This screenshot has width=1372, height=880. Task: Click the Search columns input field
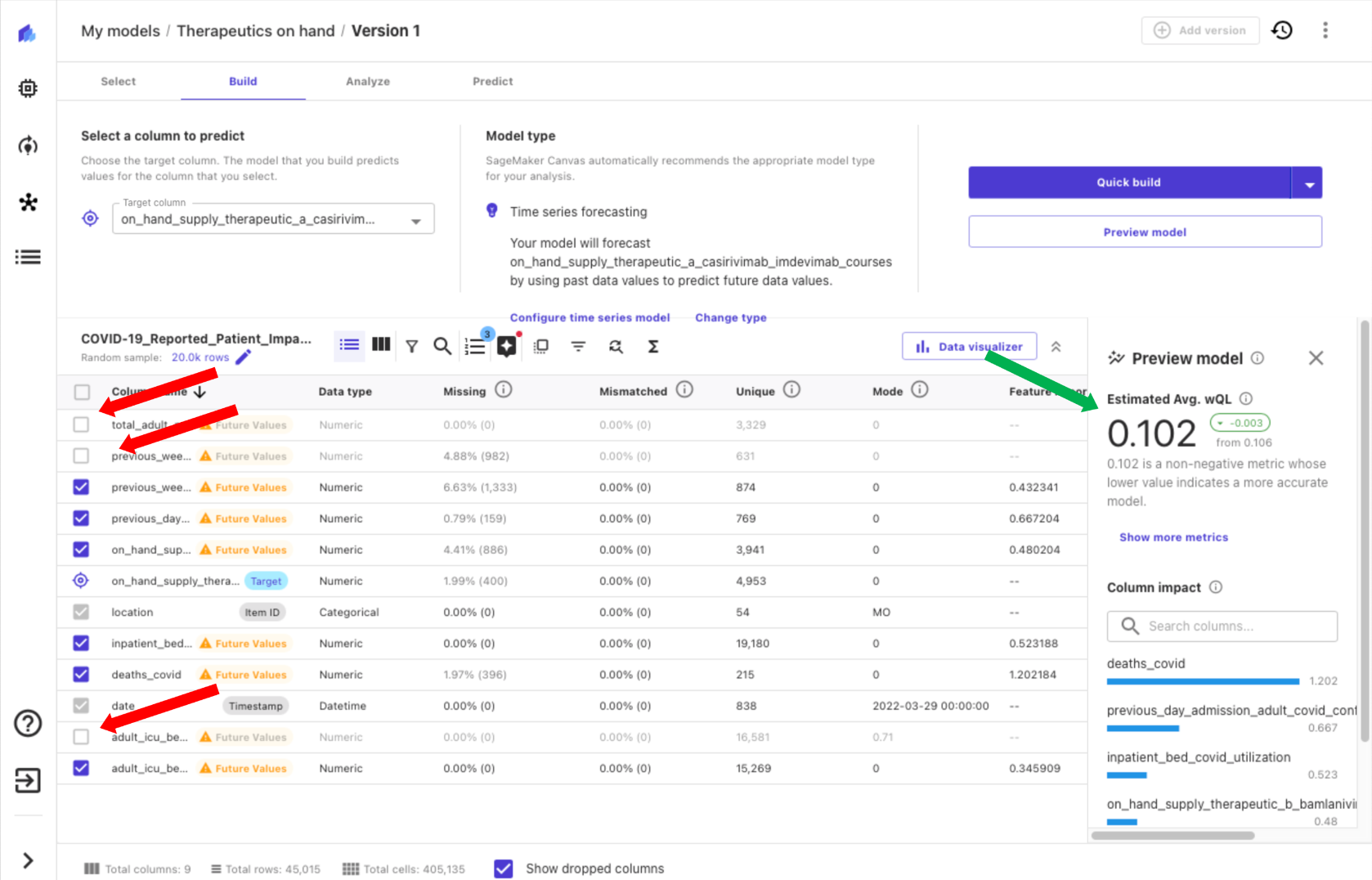(1222, 626)
